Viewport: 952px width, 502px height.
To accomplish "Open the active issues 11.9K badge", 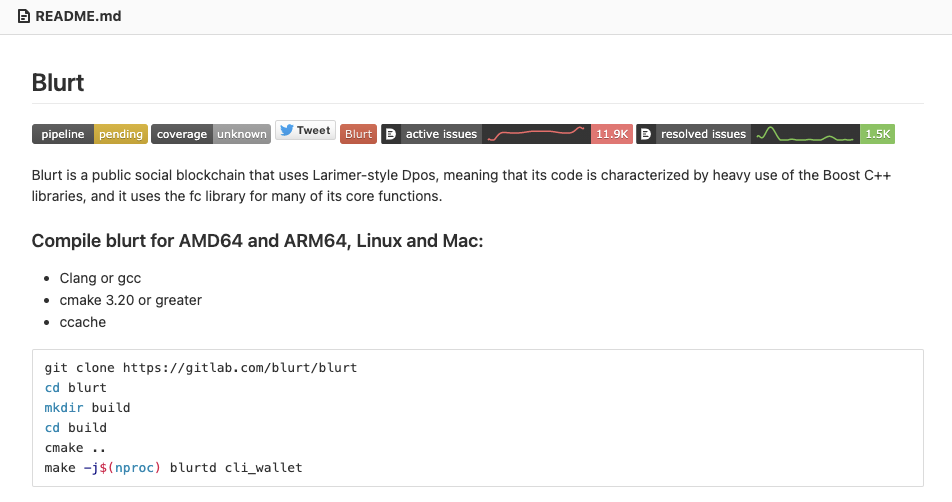I will coord(507,134).
